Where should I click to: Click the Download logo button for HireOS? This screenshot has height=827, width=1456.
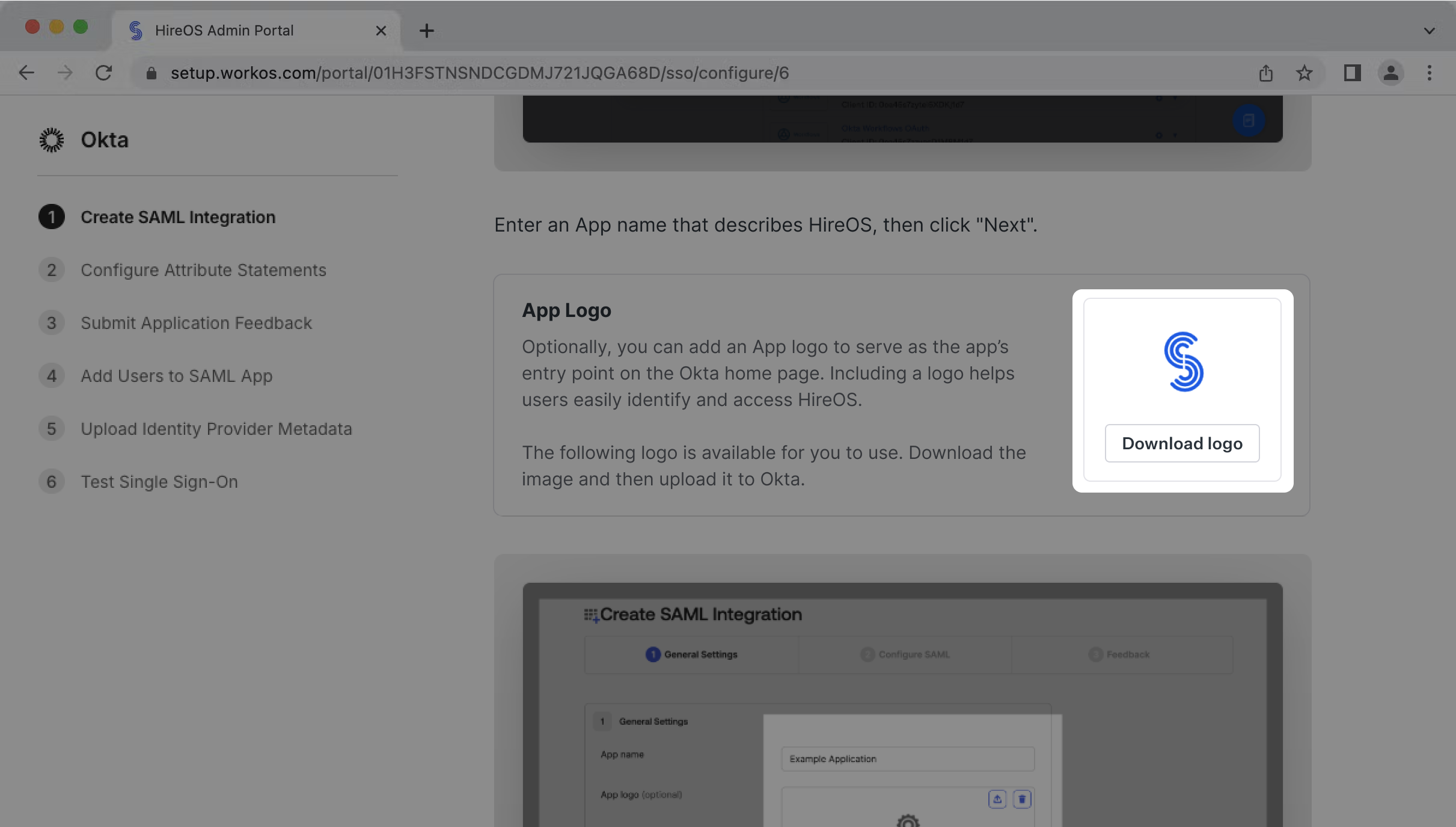(x=1182, y=443)
